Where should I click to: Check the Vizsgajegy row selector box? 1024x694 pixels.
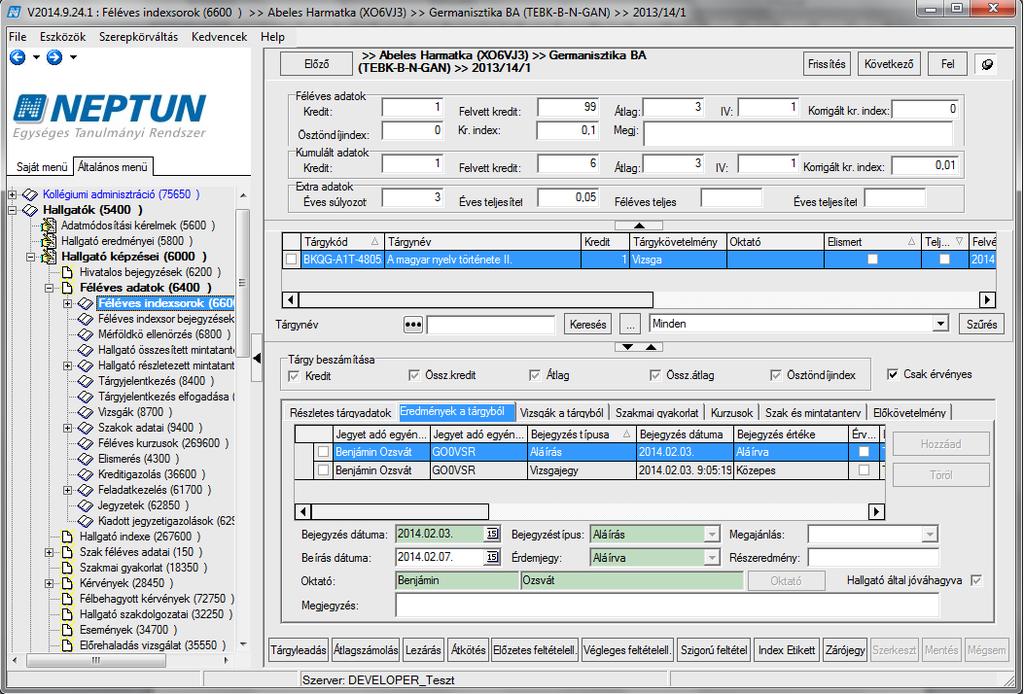[x=323, y=470]
